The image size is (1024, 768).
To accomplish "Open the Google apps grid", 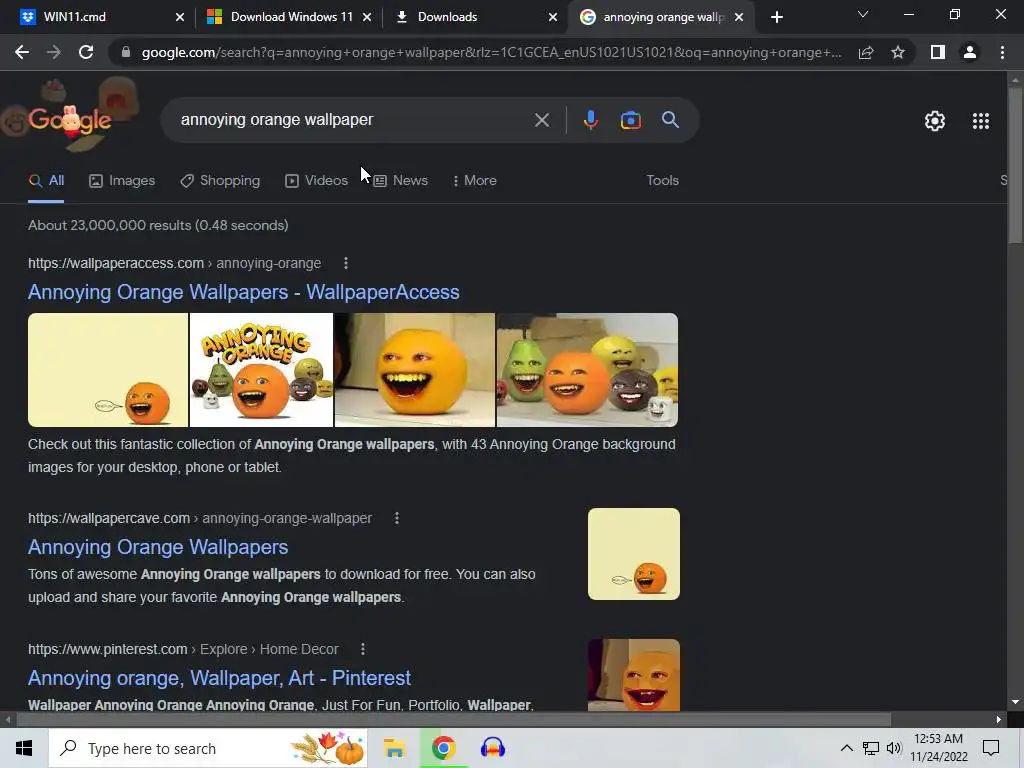I will (x=980, y=121).
